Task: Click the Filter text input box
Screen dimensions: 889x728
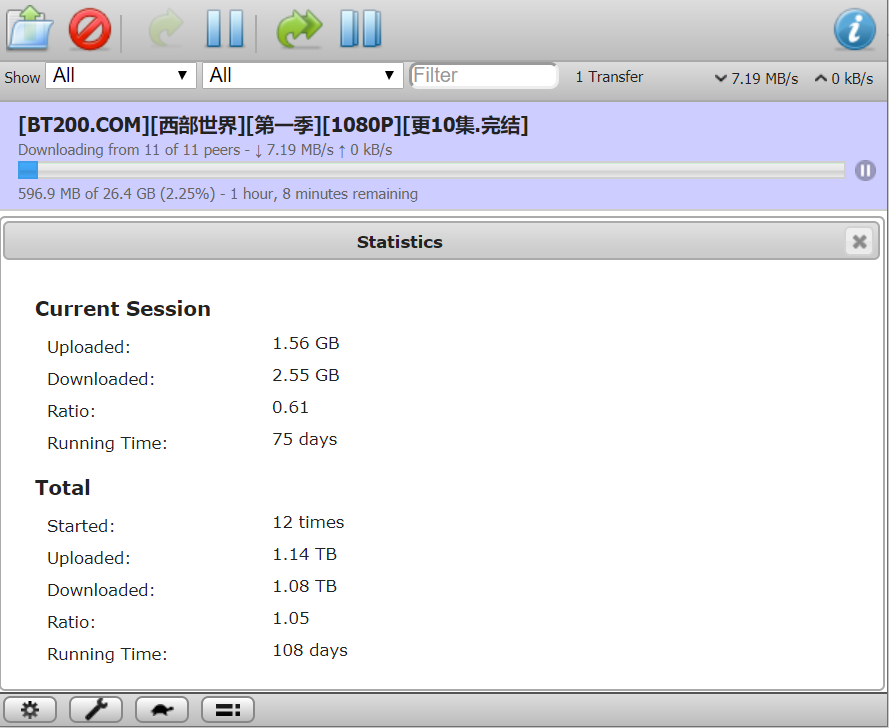Action: click(483, 76)
